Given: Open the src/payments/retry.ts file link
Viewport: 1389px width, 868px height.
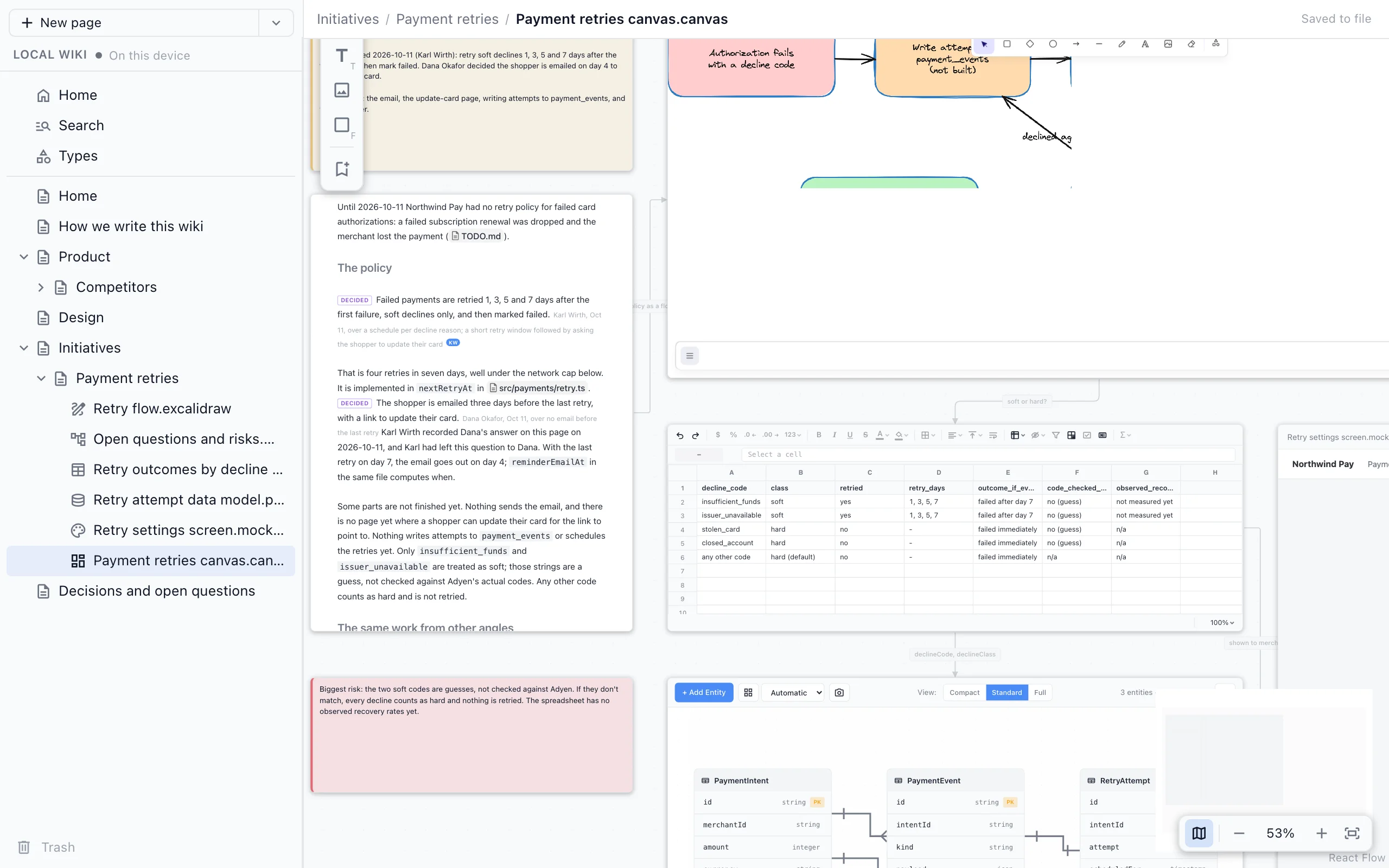Looking at the screenshot, I should (x=537, y=388).
